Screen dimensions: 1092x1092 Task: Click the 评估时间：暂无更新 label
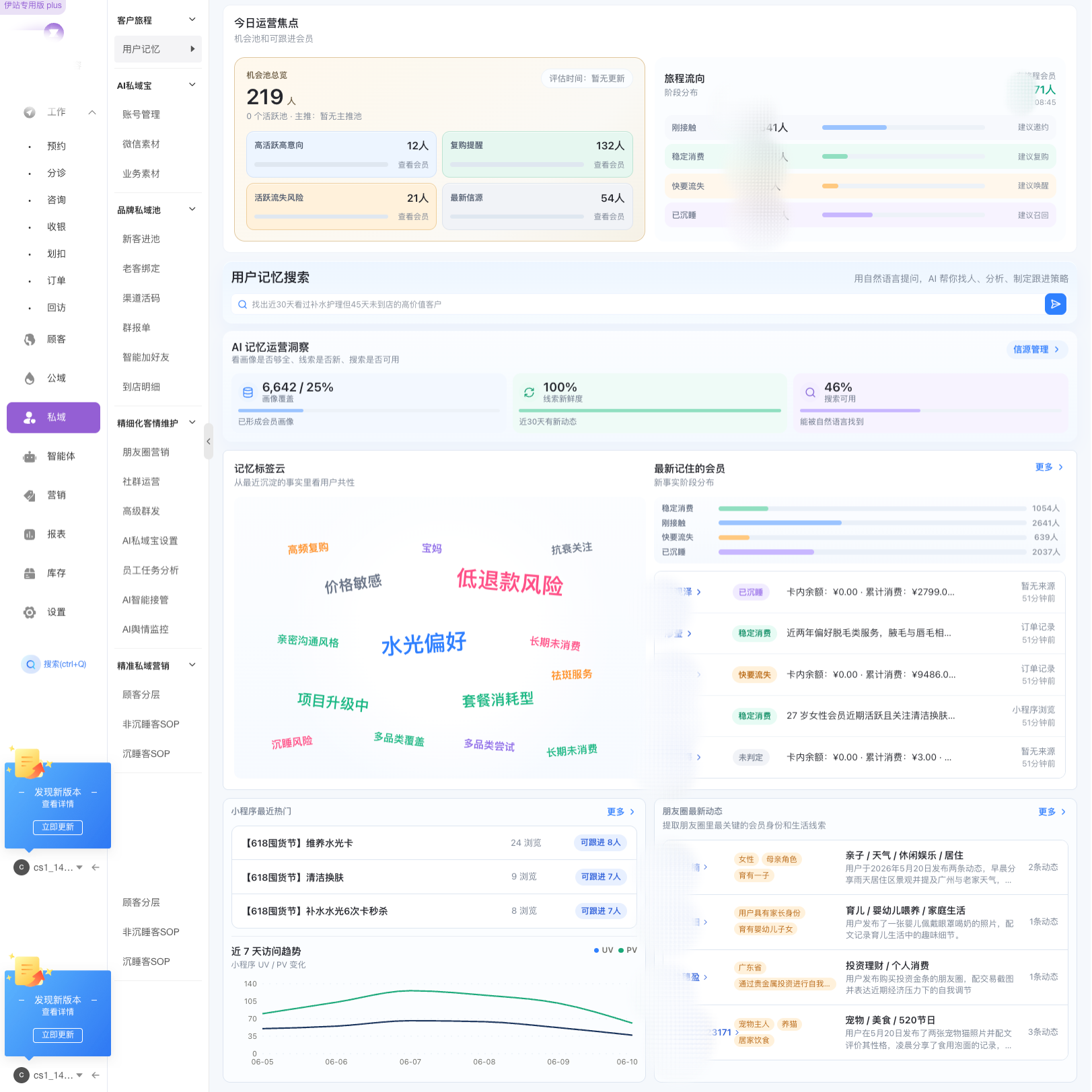587,79
